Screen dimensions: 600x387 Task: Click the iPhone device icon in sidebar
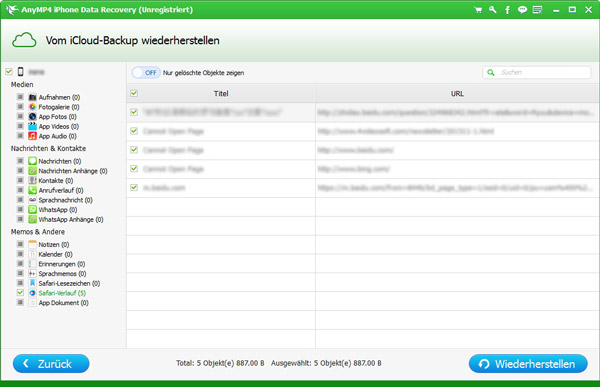pyautogui.click(x=21, y=72)
